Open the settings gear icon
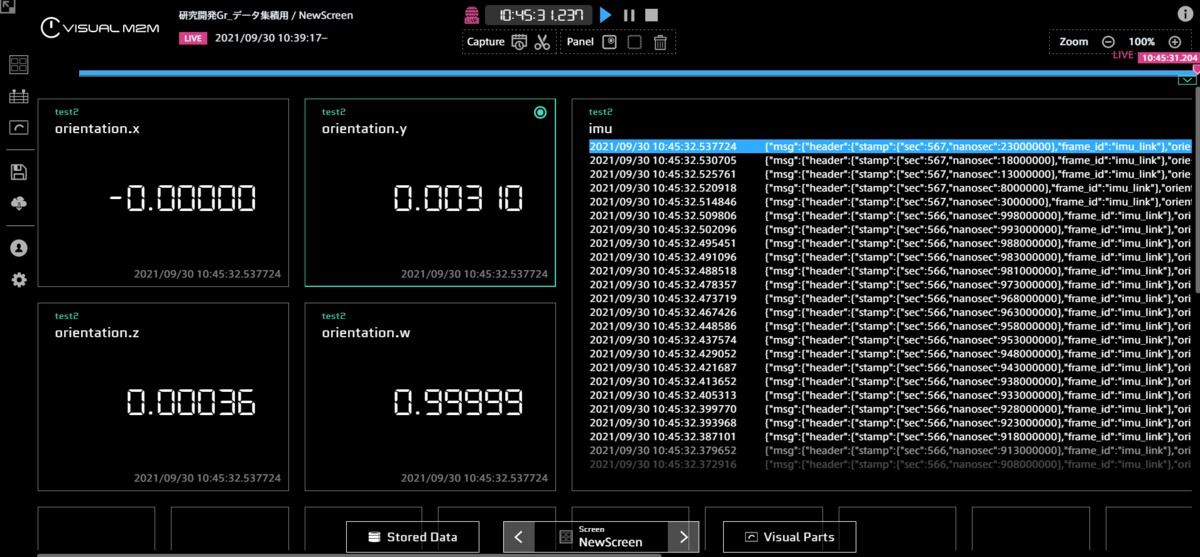Screen dimensions: 1200x557 tap(19, 280)
